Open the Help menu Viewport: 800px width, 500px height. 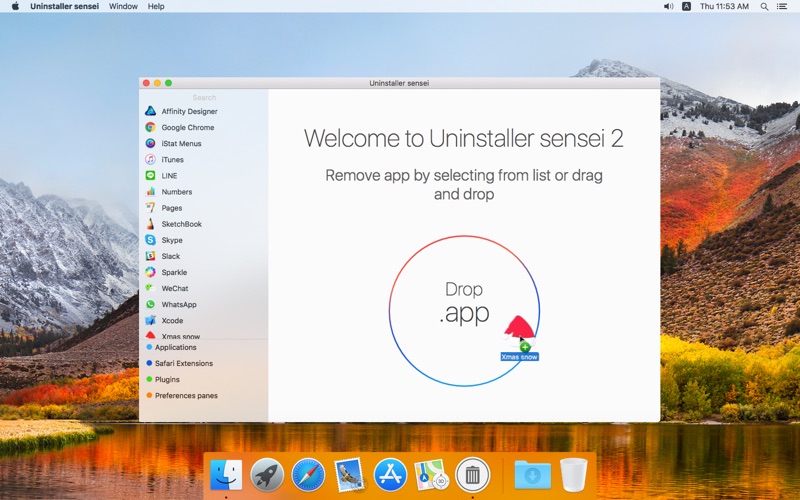point(156,6)
